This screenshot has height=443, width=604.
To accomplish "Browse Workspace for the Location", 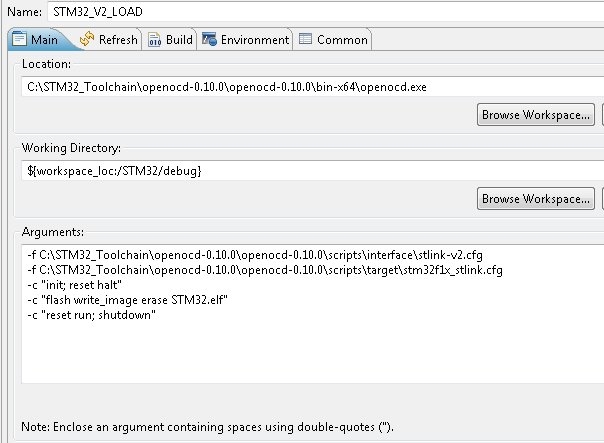I will pyautogui.click(x=535, y=115).
